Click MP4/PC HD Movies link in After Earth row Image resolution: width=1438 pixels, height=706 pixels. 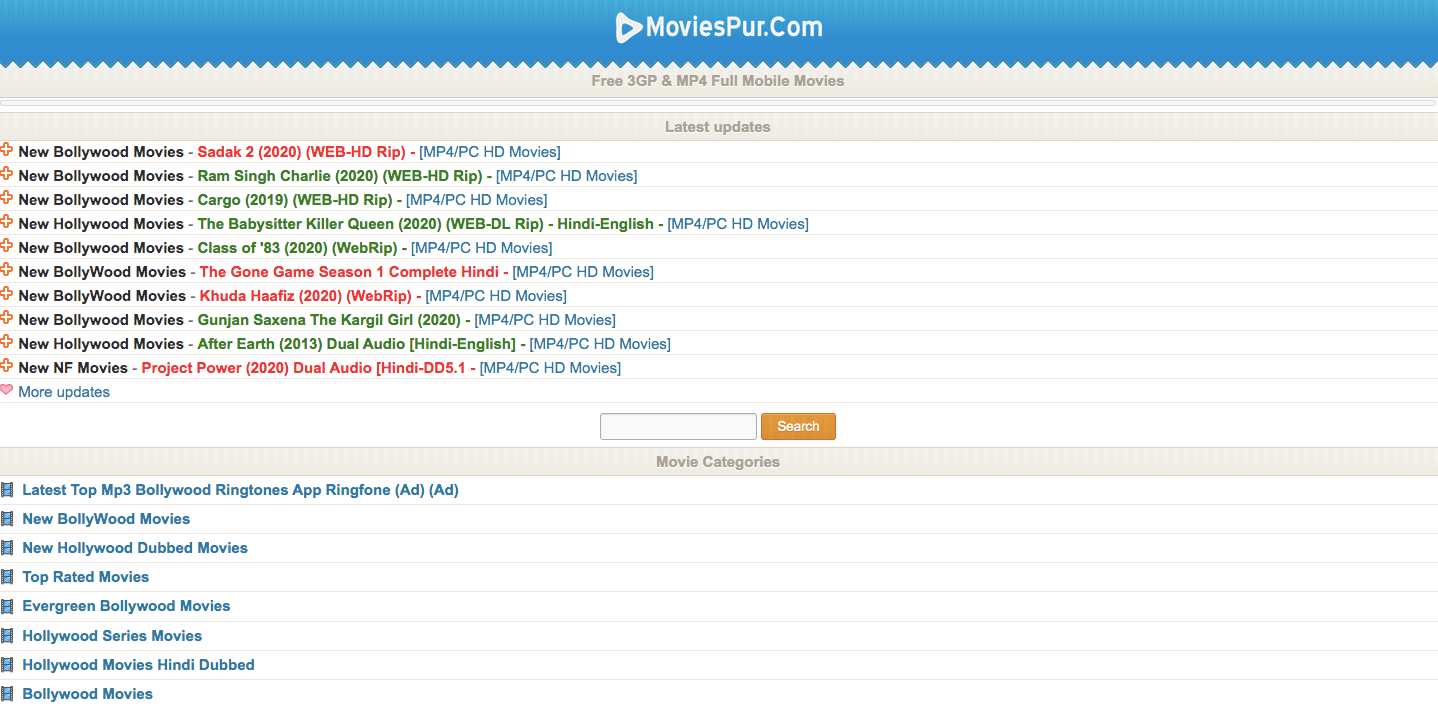[600, 344]
